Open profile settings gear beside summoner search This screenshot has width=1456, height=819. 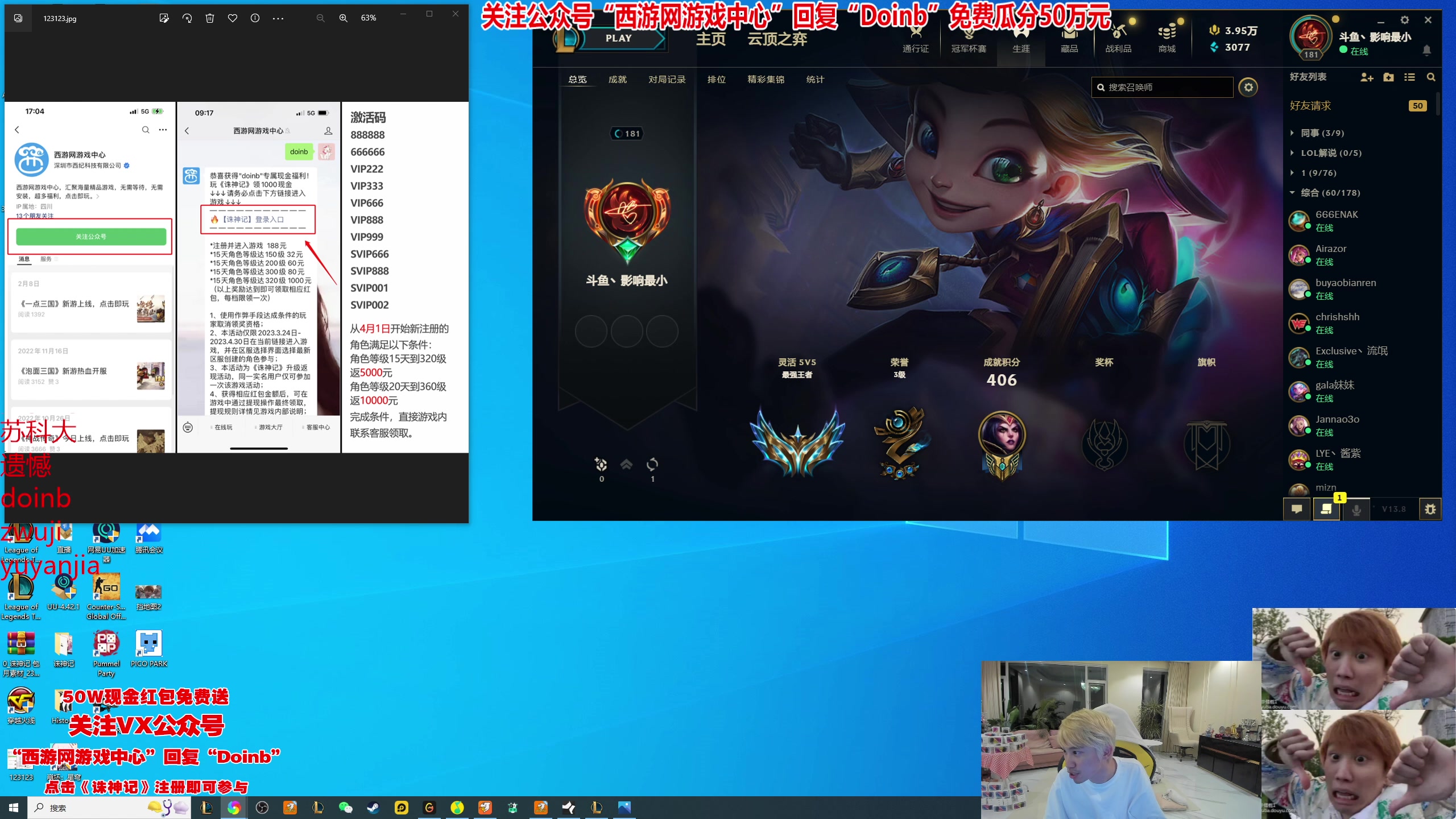1248,87
